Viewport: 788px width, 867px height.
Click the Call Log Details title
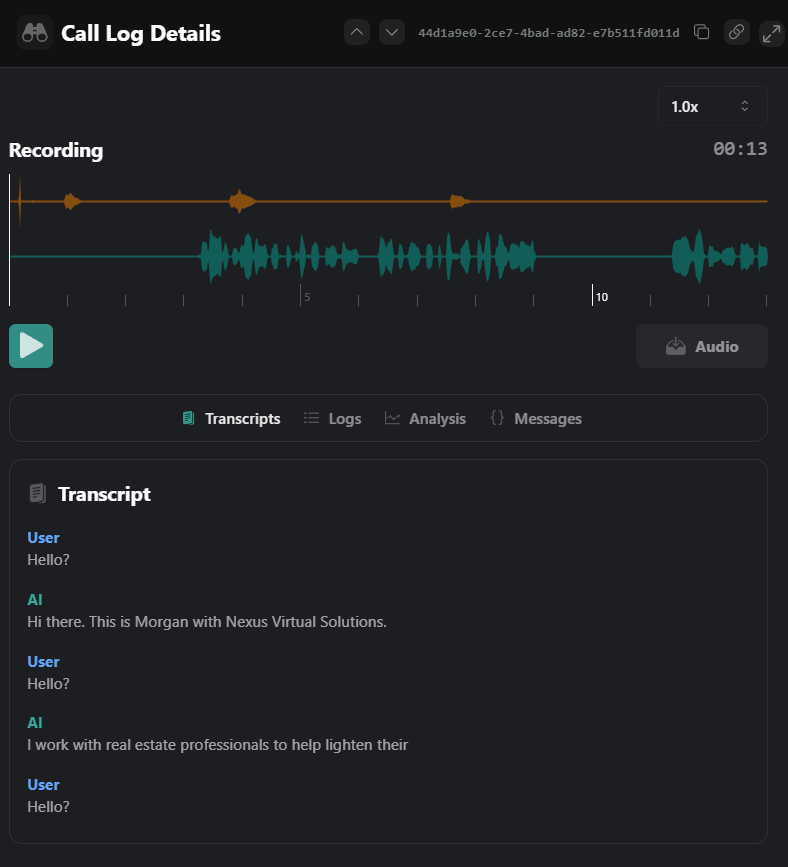click(141, 34)
